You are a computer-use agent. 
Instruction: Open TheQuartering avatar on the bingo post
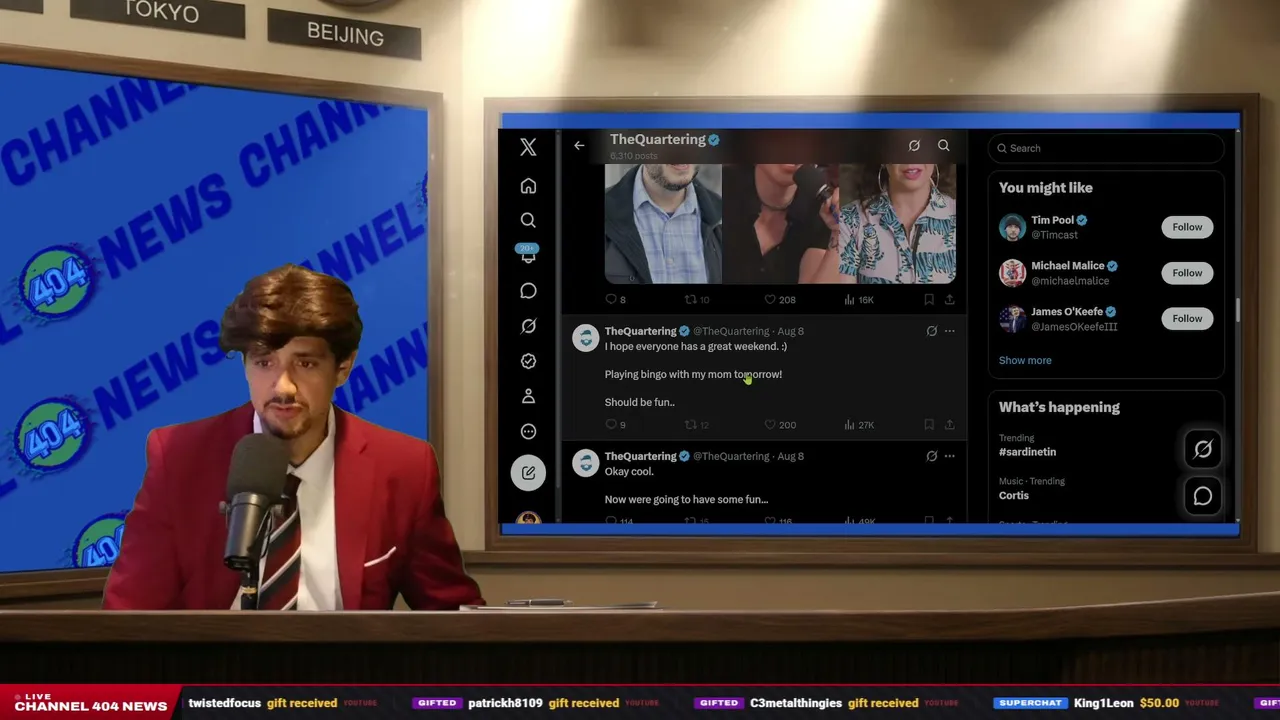[586, 338]
